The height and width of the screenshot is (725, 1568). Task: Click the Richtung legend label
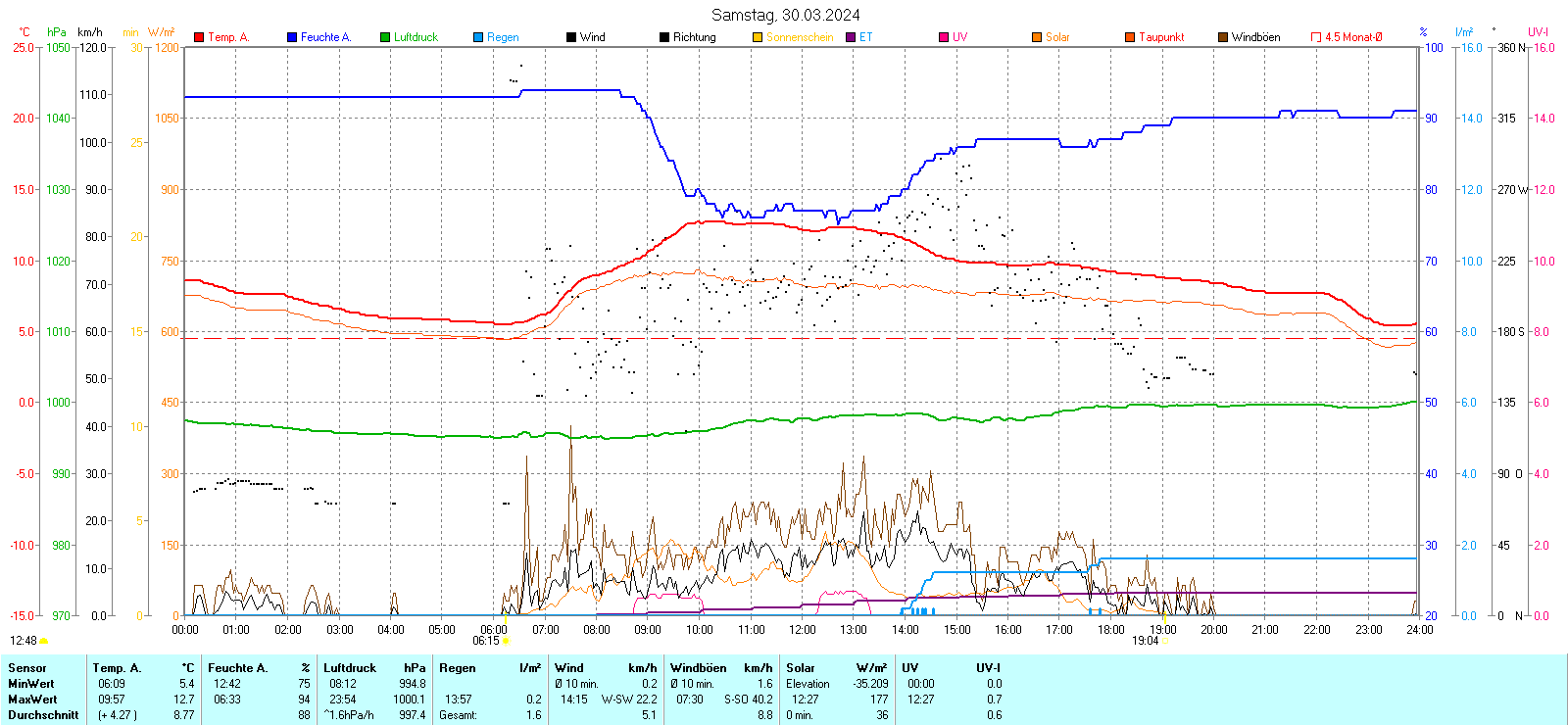[694, 37]
